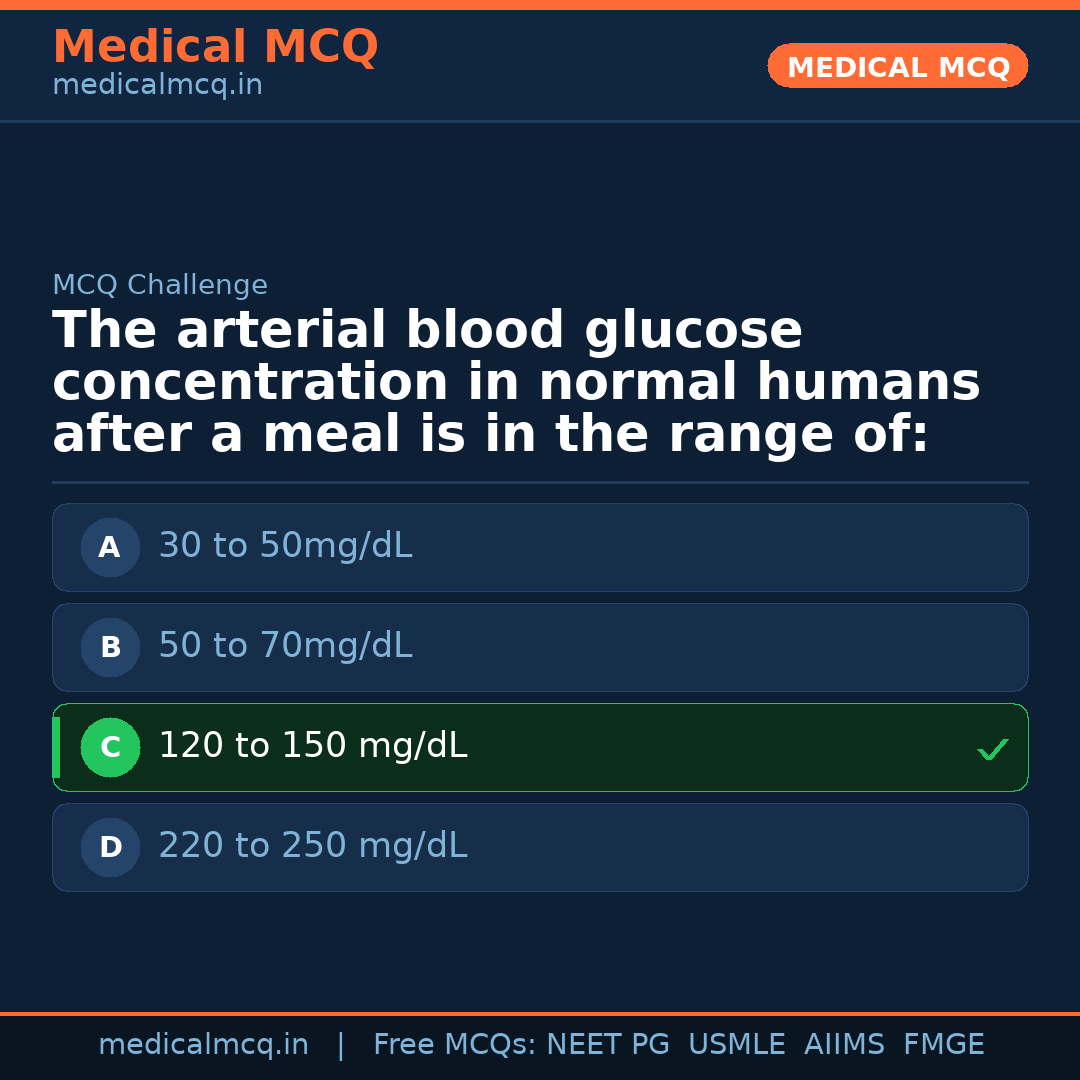The height and width of the screenshot is (1080, 1080).
Task: Select the answer "30 to 50mg/dL"
Action: click(285, 546)
